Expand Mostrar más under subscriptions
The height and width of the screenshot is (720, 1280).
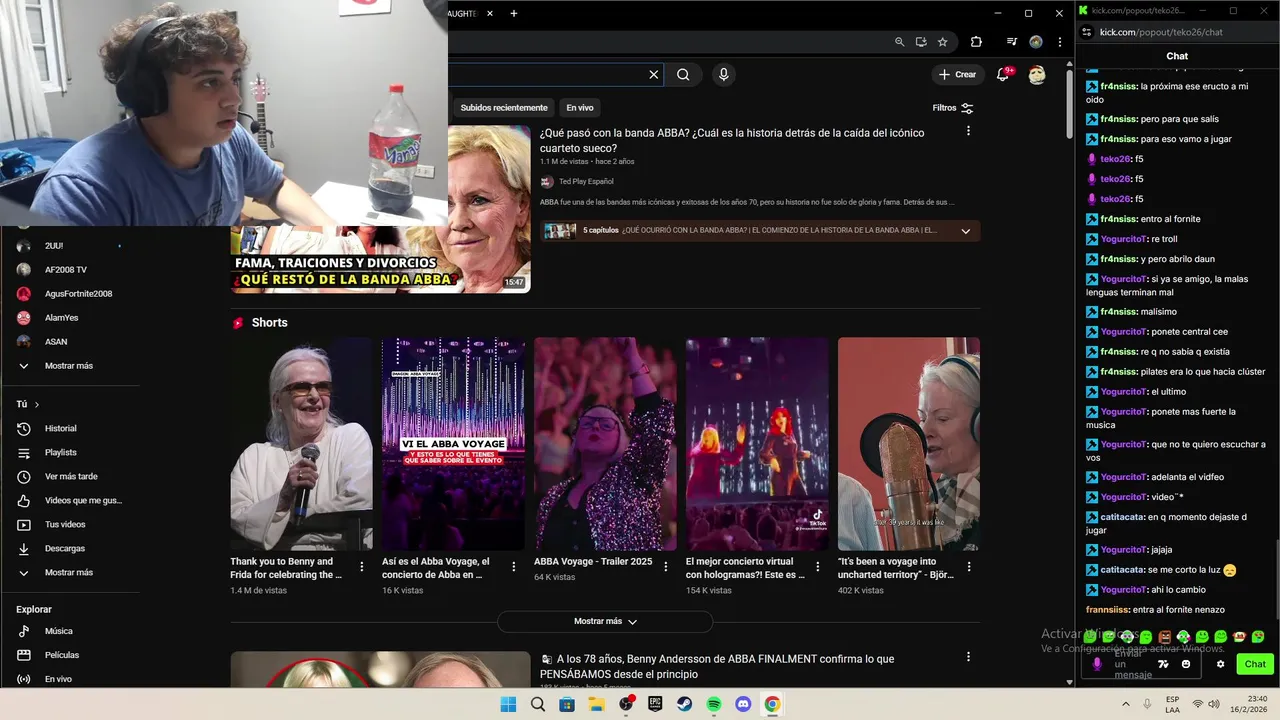tap(70, 366)
